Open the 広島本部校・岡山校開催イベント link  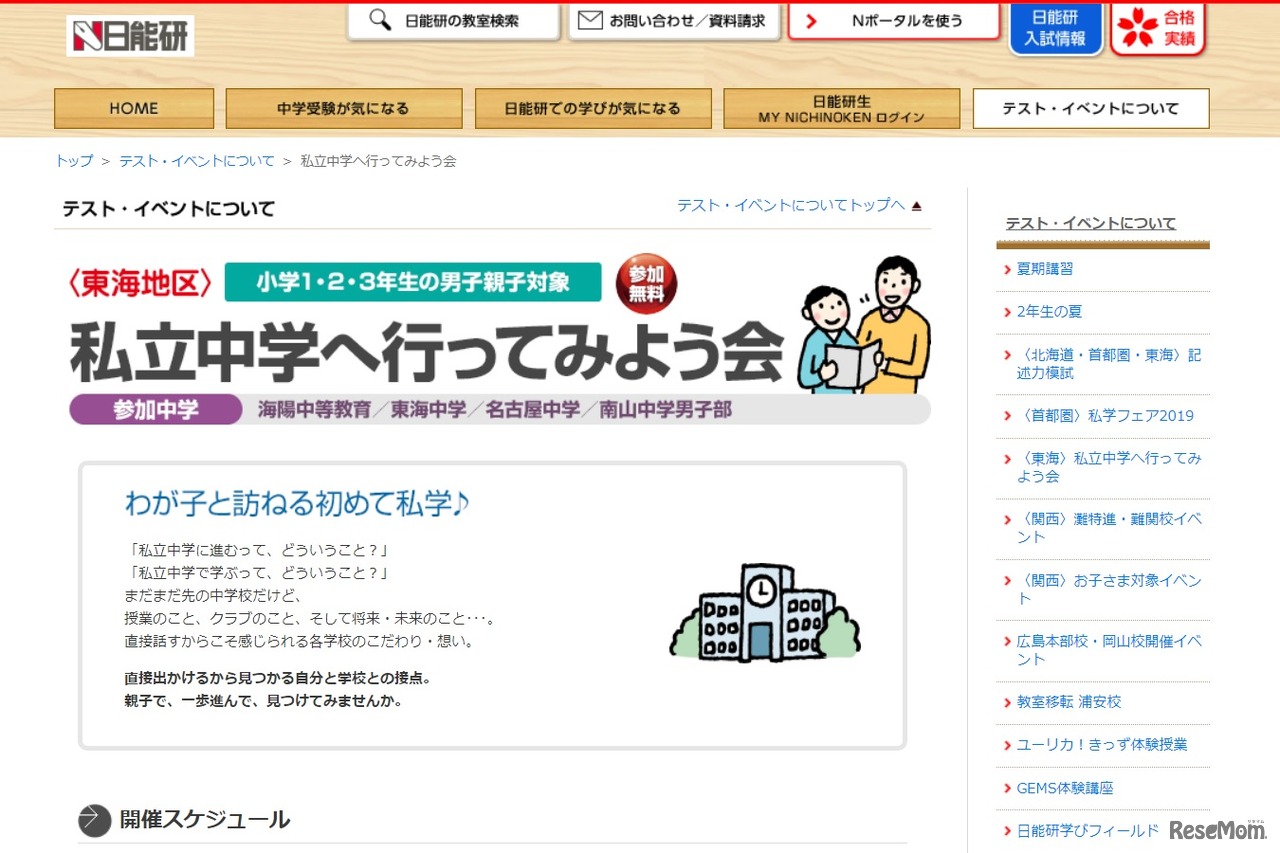click(1109, 650)
